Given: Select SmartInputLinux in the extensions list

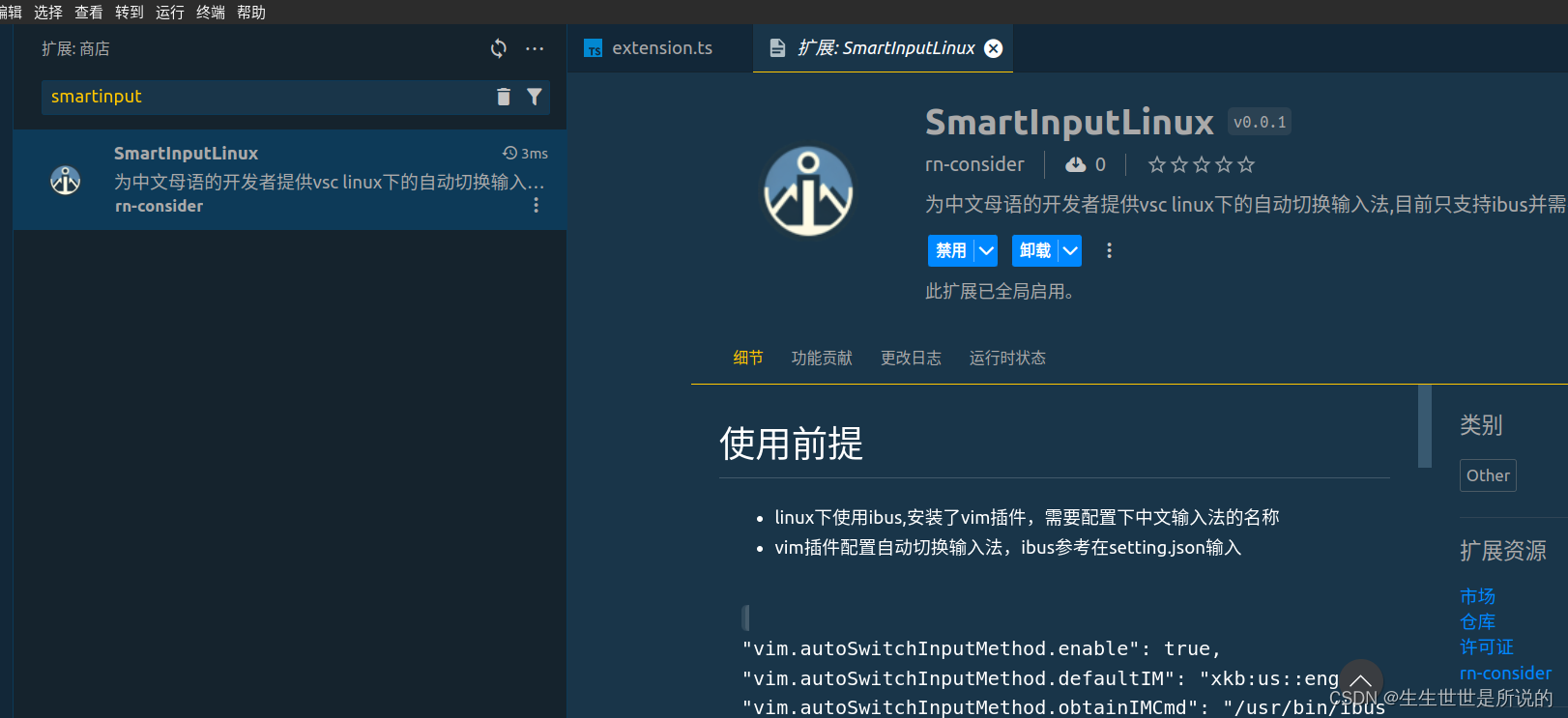Looking at the screenshot, I should tap(290, 180).
